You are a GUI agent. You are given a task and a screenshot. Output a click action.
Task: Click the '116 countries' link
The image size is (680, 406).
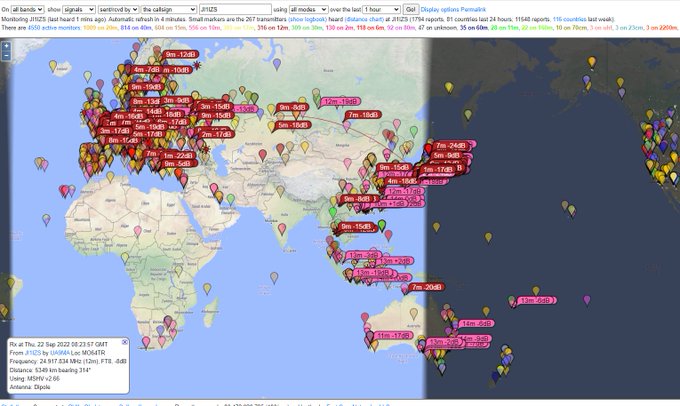[569, 19]
